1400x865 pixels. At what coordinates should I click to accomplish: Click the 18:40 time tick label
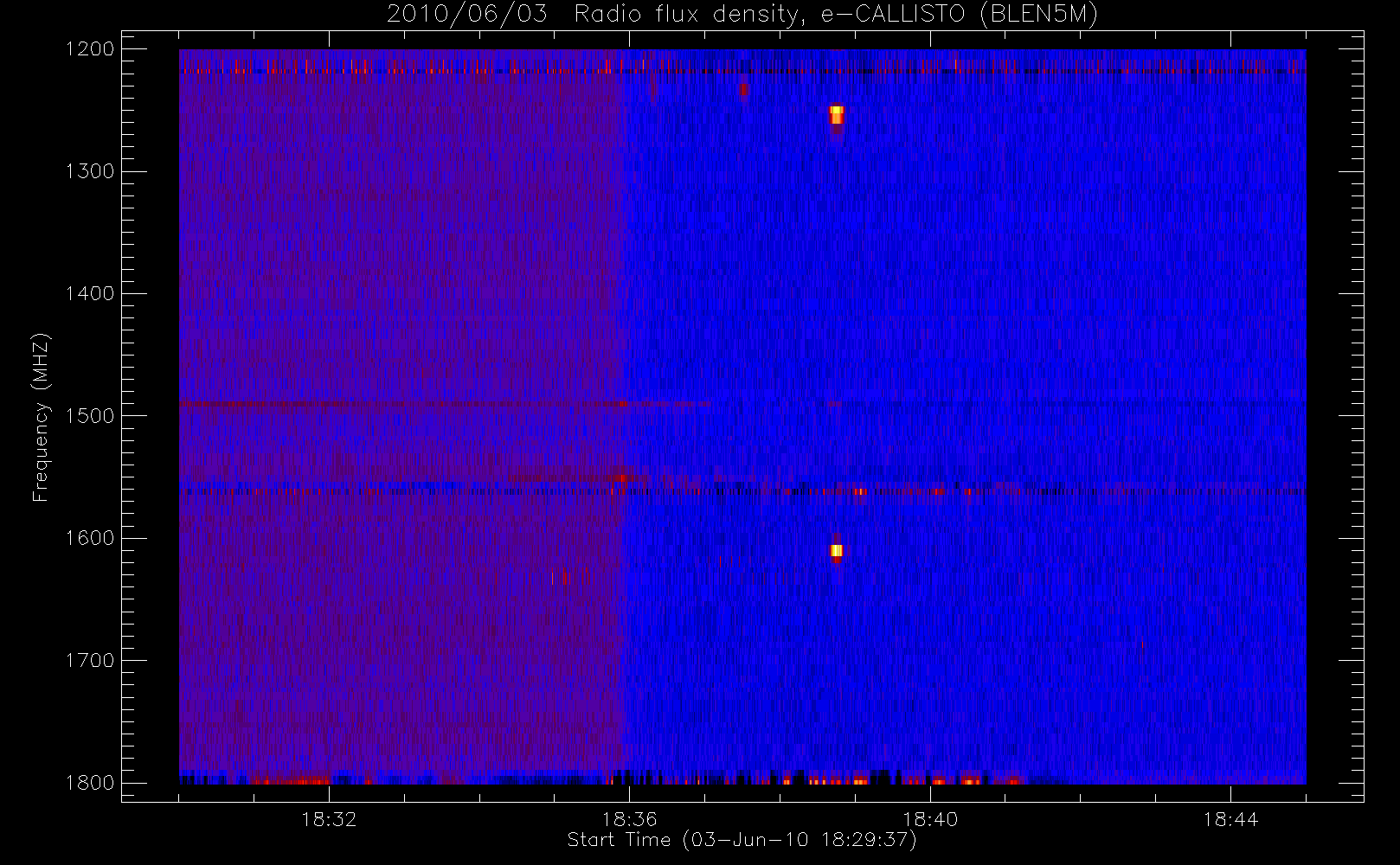click(x=930, y=819)
